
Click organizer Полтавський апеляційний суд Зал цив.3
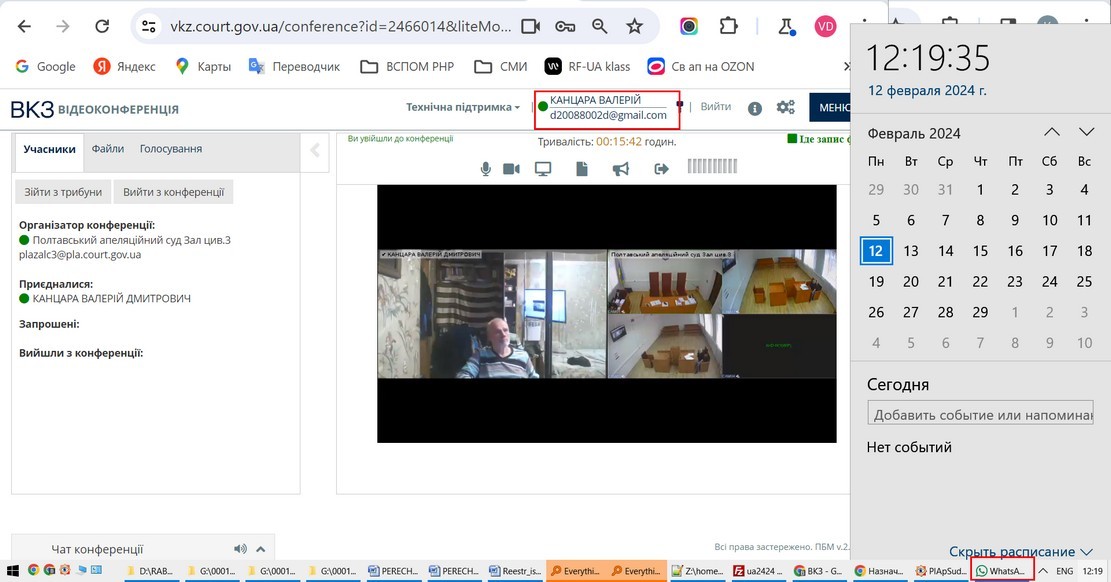tap(131, 240)
